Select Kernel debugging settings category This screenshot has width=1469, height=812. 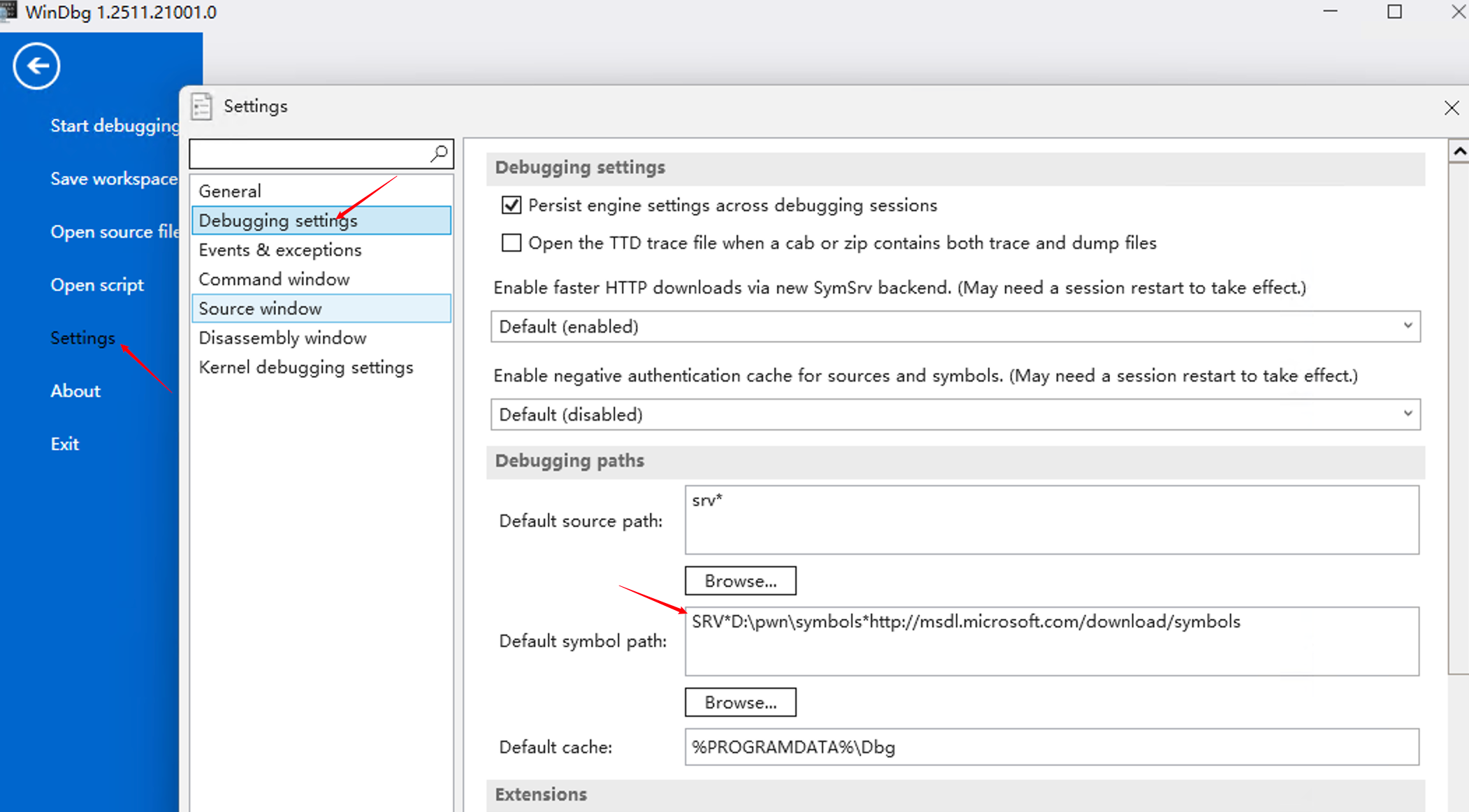click(305, 368)
